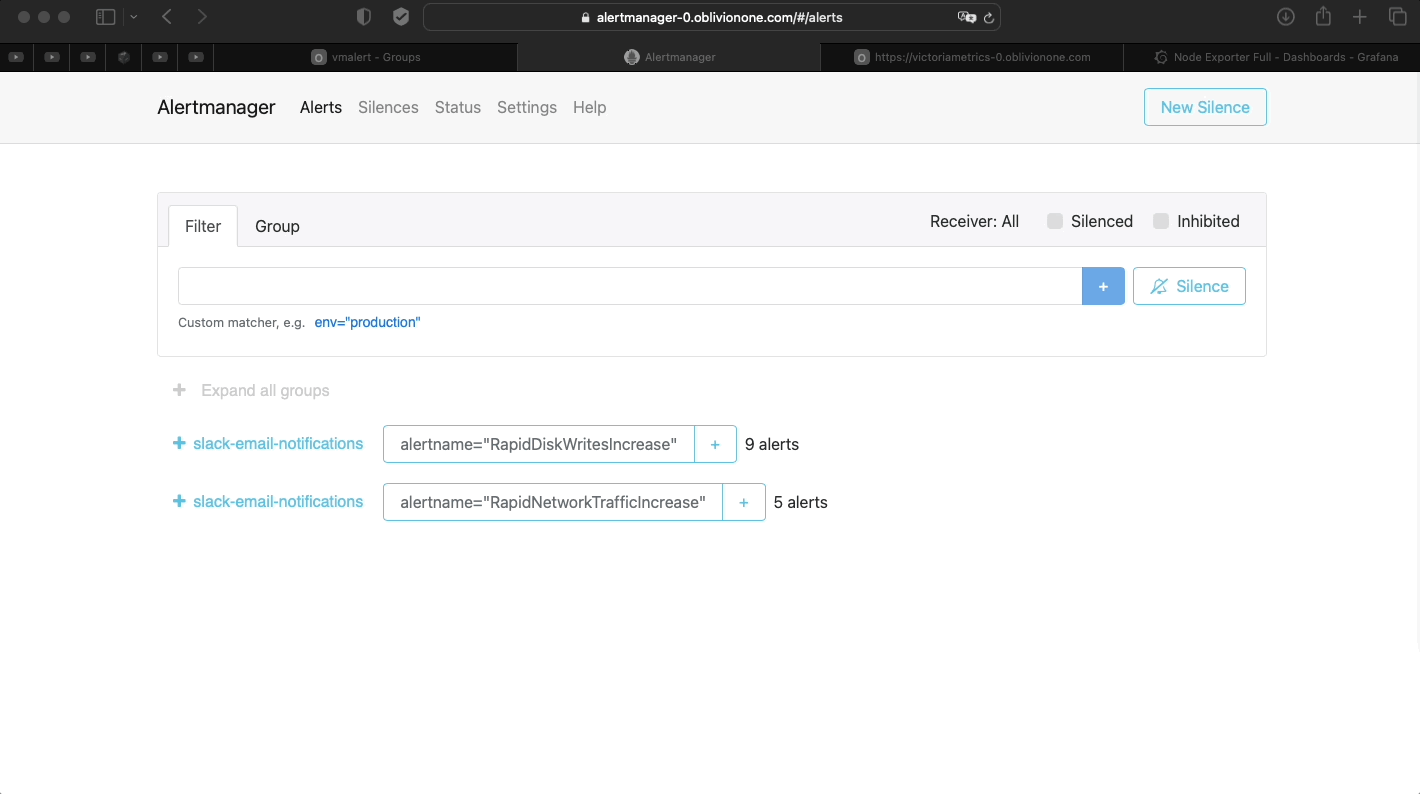The height and width of the screenshot is (794, 1420).
Task: Click the Safari share icon
Action: coord(1323,17)
